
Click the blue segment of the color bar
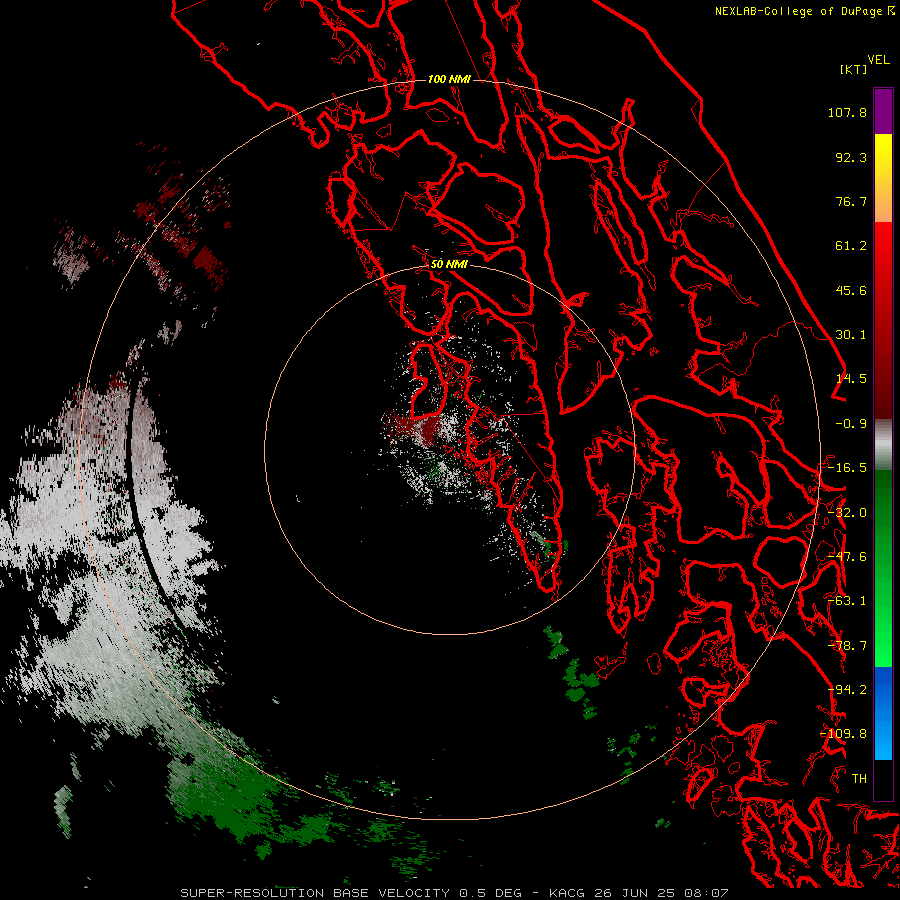tap(883, 713)
